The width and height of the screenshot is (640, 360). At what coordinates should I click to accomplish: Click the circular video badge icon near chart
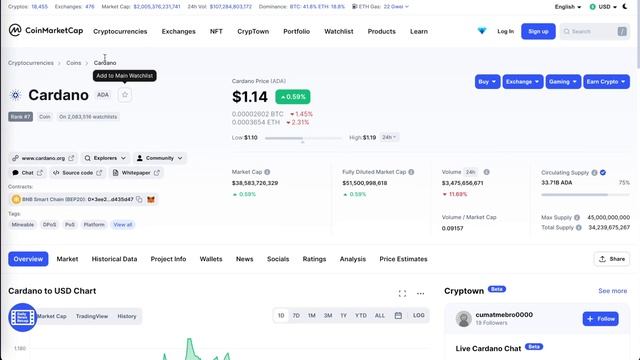(22, 317)
